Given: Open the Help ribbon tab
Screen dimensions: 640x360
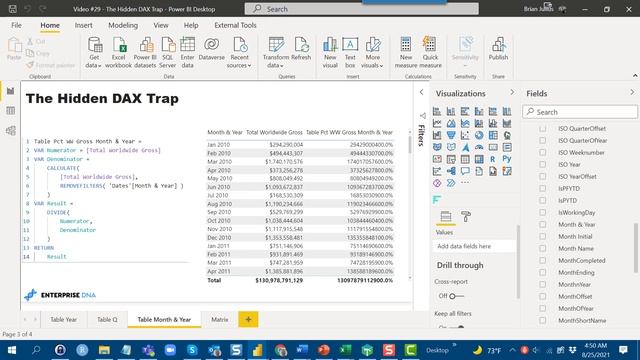Looking at the screenshot, I should 191,25.
